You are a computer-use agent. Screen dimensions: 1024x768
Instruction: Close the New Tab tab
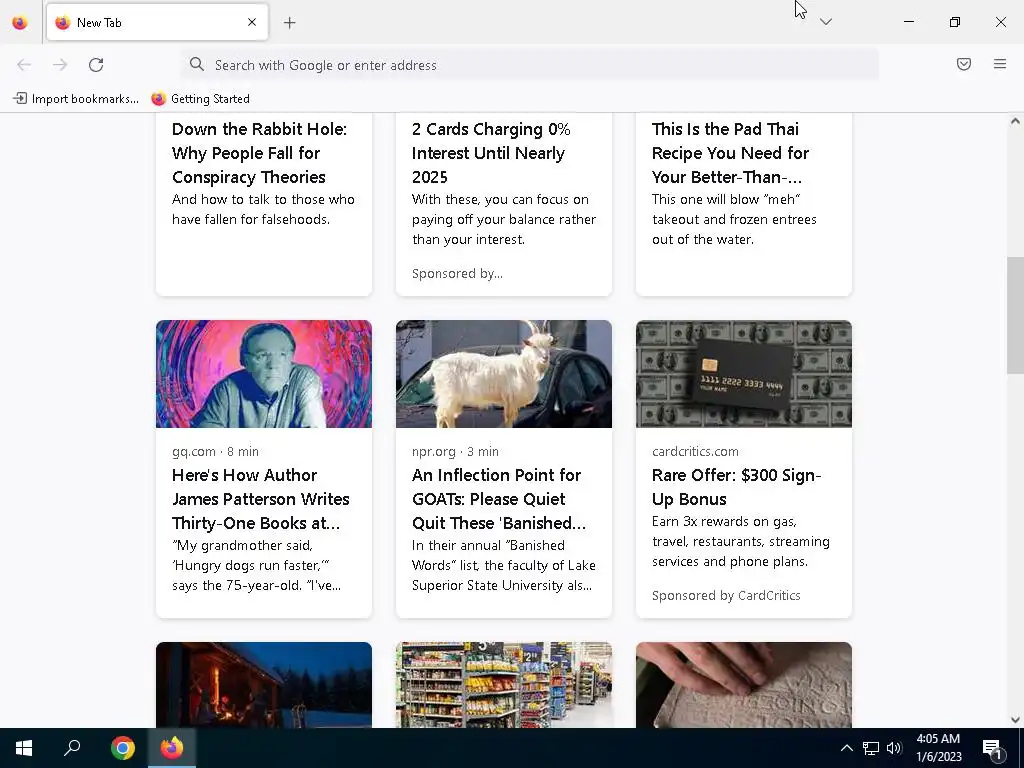click(252, 22)
